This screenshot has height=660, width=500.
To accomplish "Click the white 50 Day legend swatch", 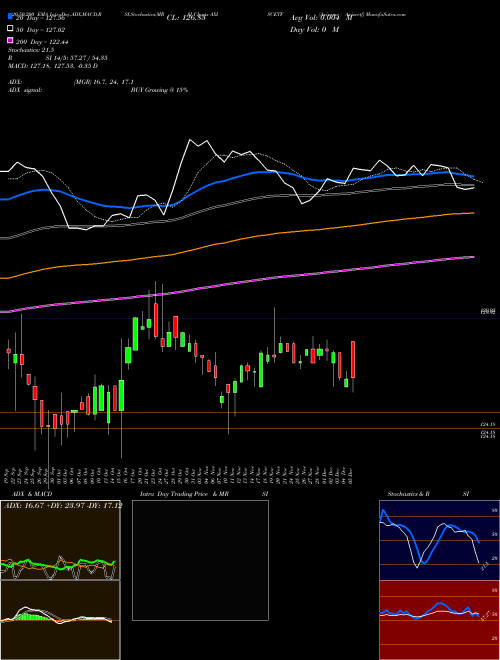I will click(10, 29).
